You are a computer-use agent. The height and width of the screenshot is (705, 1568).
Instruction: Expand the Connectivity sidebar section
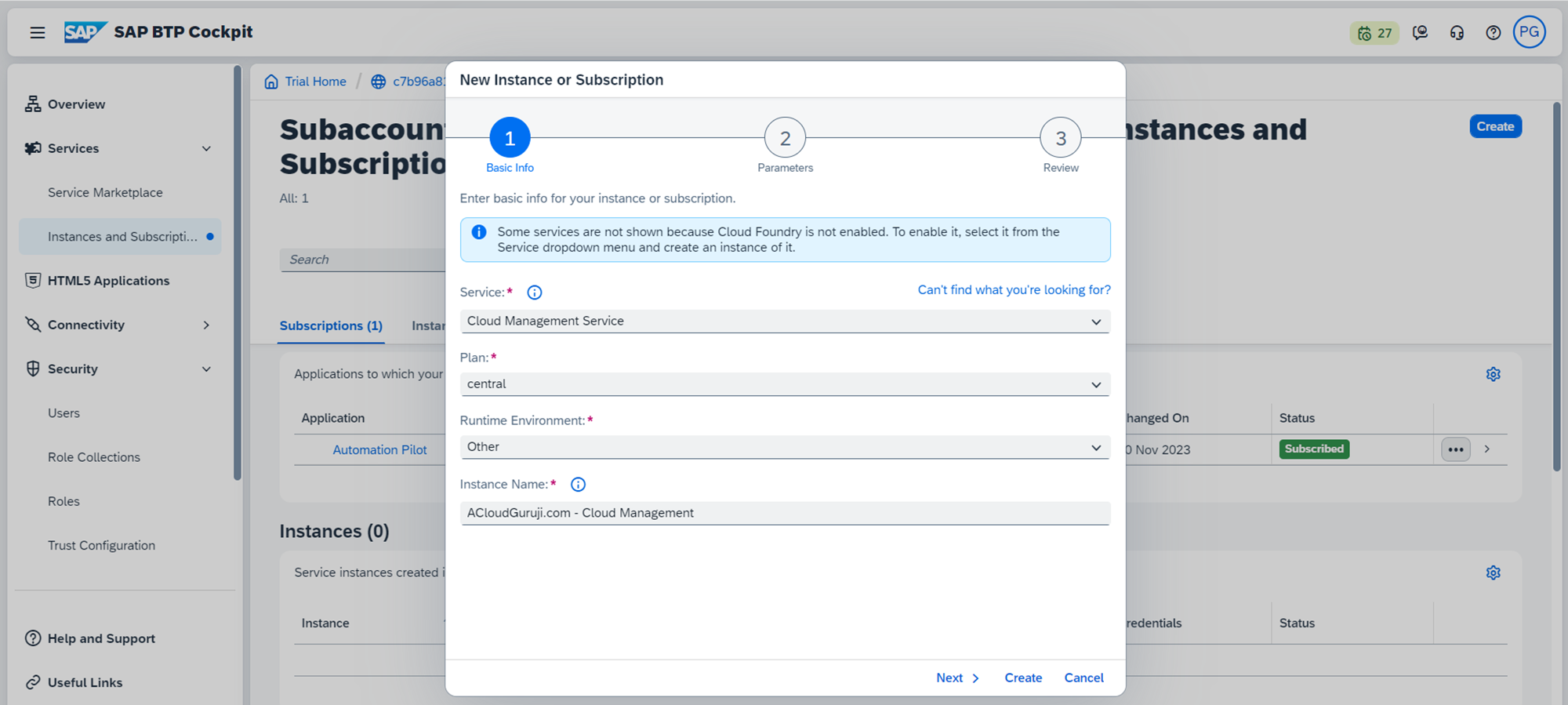click(206, 325)
